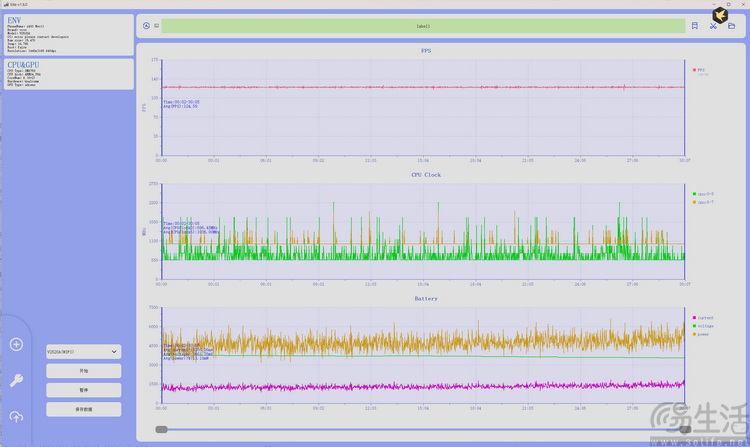The width and height of the screenshot is (750, 447).
Task: Click the circular icon left of label bar
Action: point(146,26)
